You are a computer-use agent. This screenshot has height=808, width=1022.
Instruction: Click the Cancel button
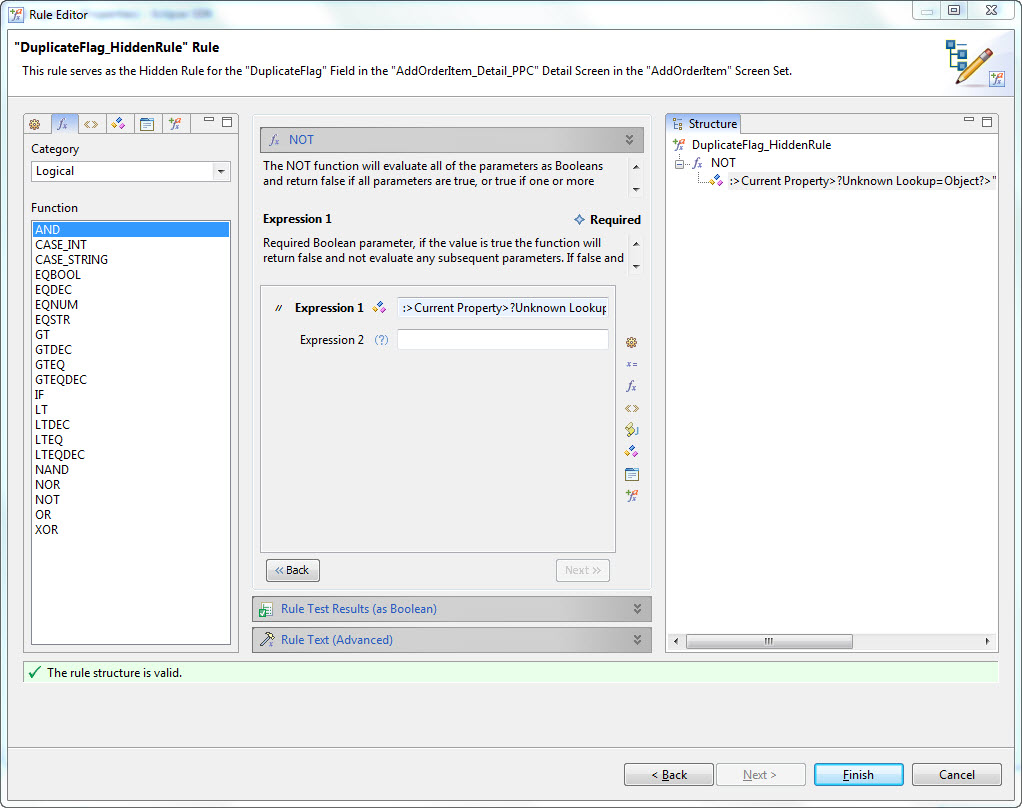coord(956,775)
